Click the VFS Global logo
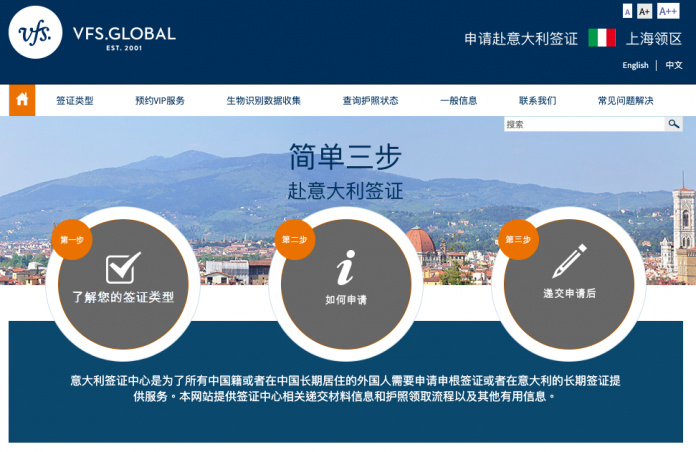Viewport: 696px width, 452px height. tap(92, 34)
